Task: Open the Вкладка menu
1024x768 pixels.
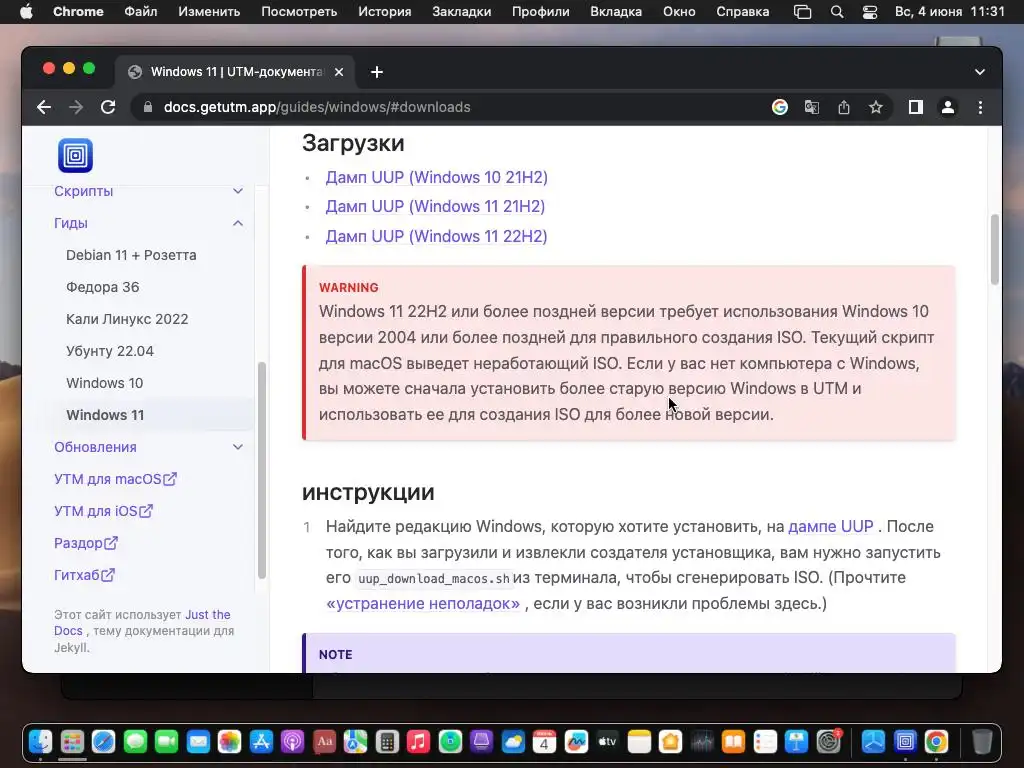Action: tap(616, 12)
